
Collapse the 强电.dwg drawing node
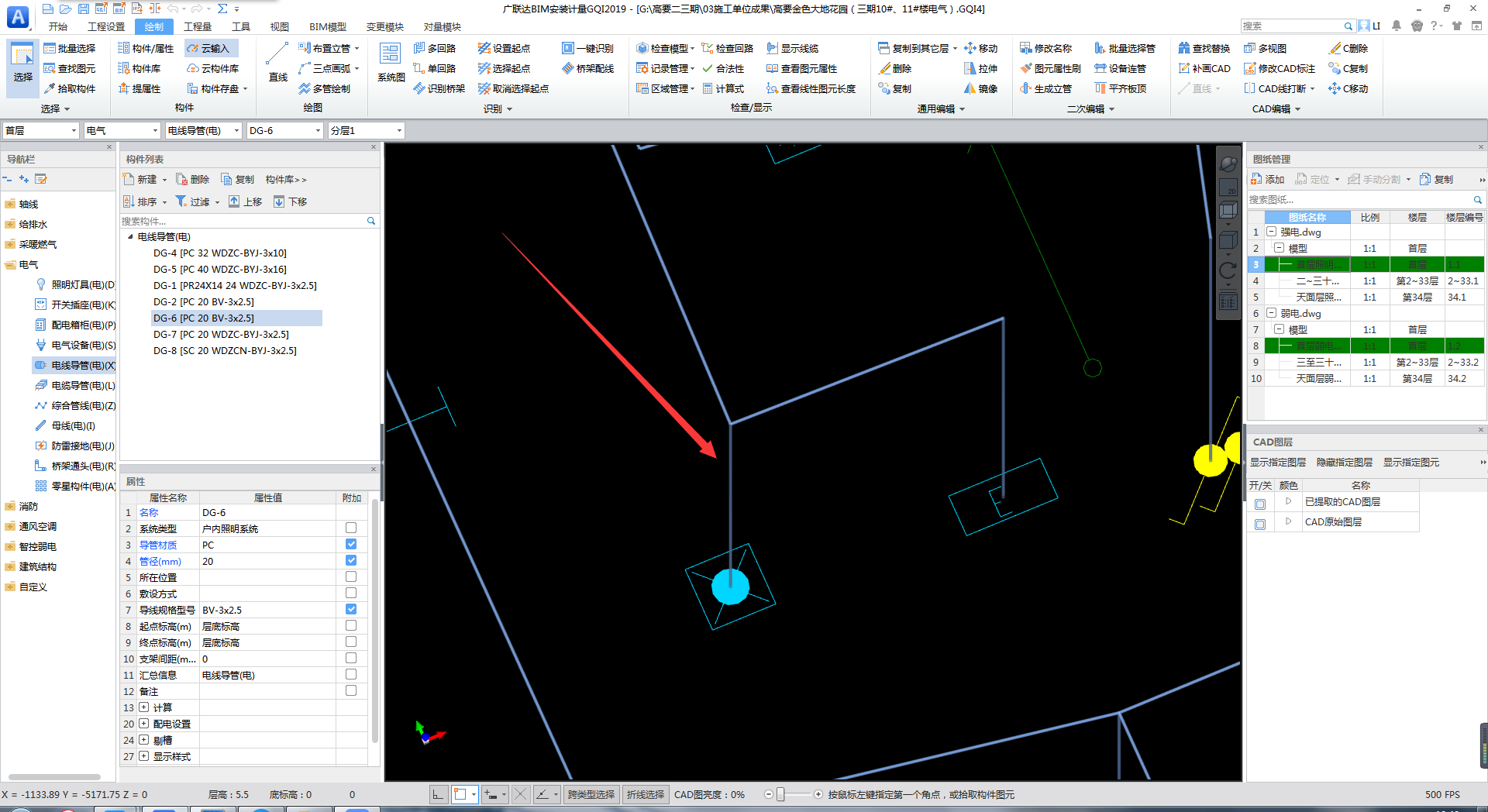[1272, 232]
